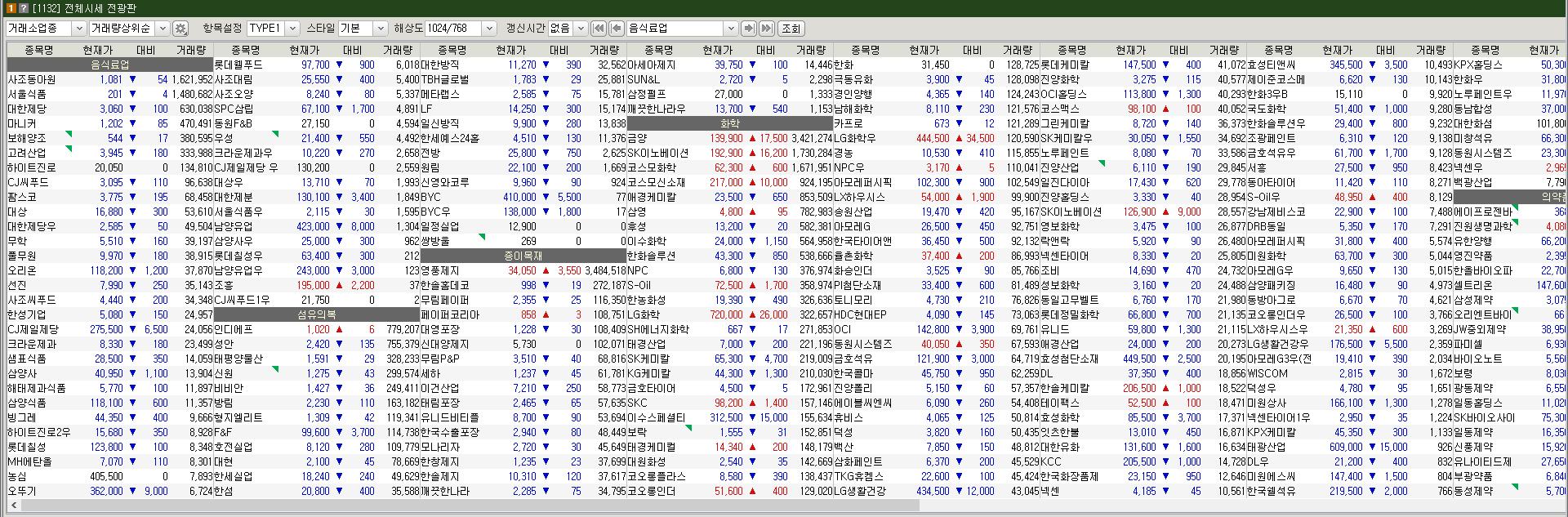This screenshot has height=517, width=1568.
Task: Select stock row 롯데웰푸드
Action: pos(317,65)
